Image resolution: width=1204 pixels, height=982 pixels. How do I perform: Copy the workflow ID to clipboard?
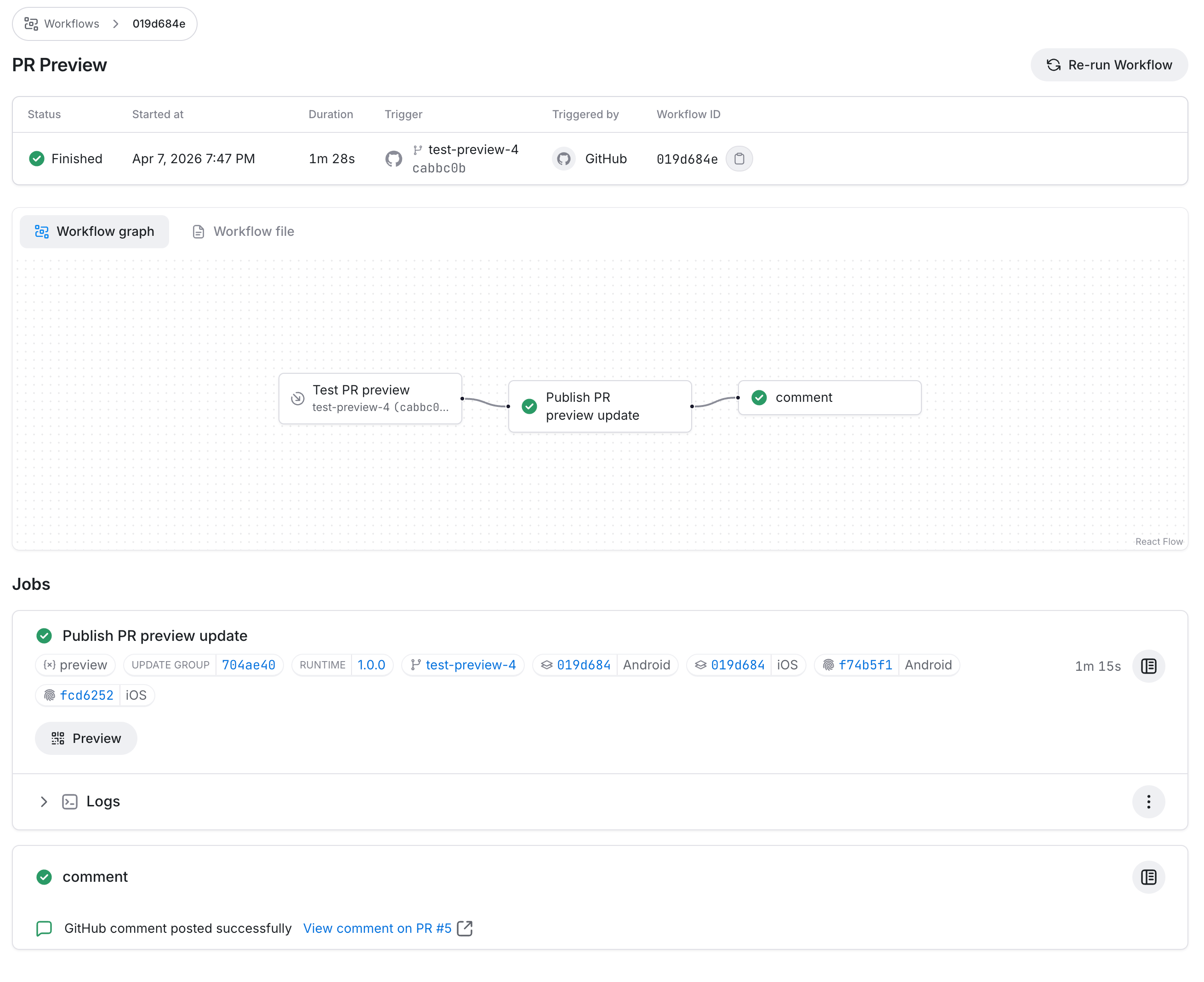(x=739, y=159)
